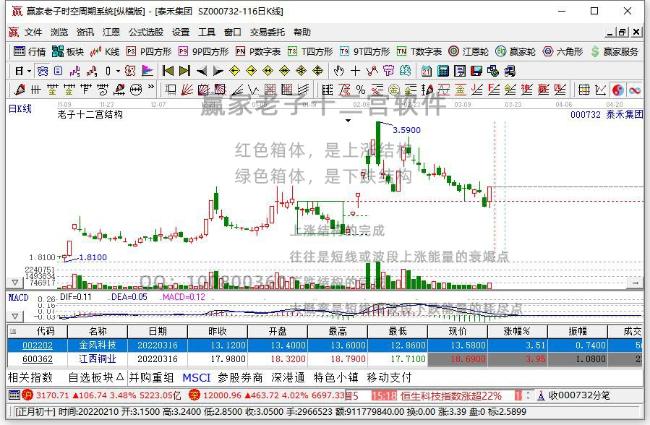Switch to the 特色小镇 tab
The image size is (650, 425).
coord(336,378)
